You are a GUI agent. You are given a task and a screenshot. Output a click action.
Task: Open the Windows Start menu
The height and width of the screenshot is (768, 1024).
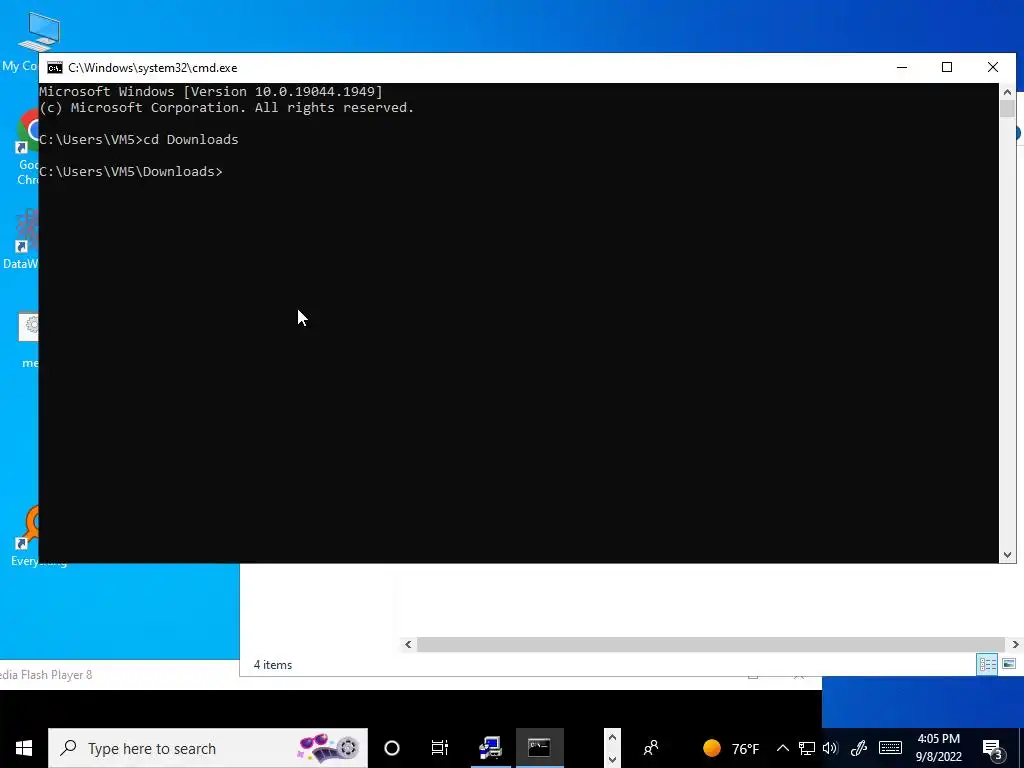[x=24, y=748]
